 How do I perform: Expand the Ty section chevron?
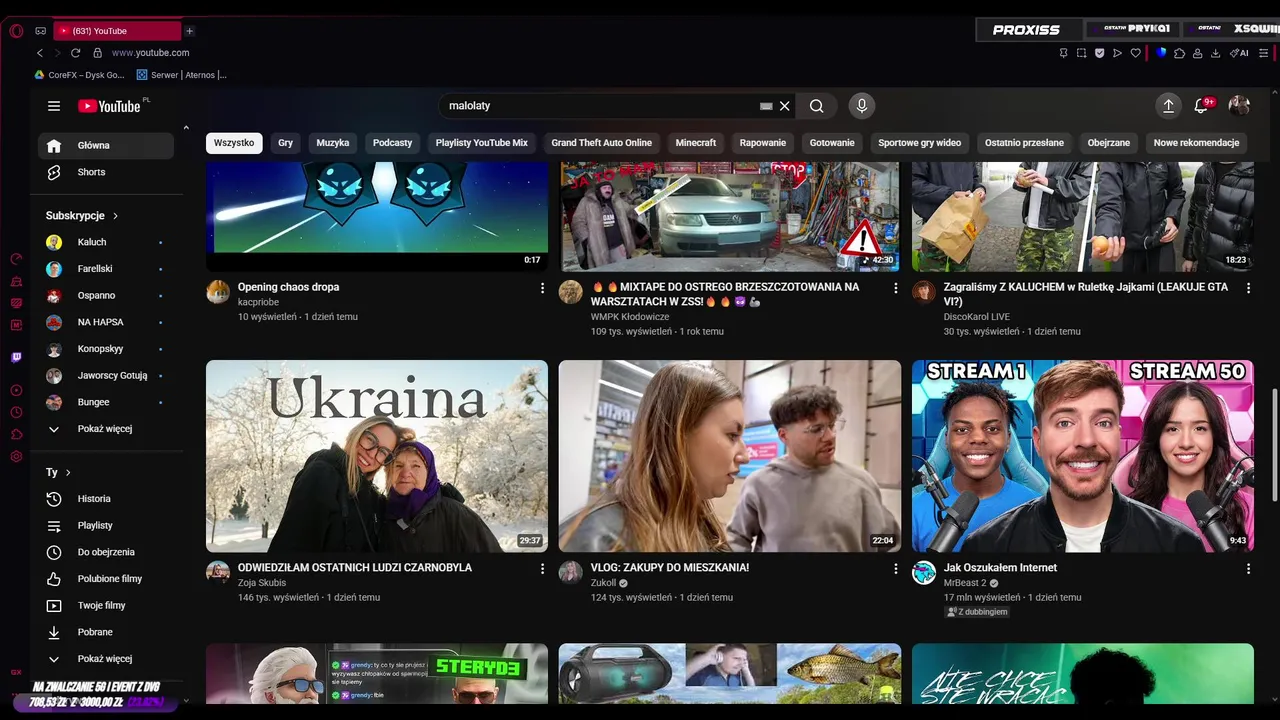68,472
